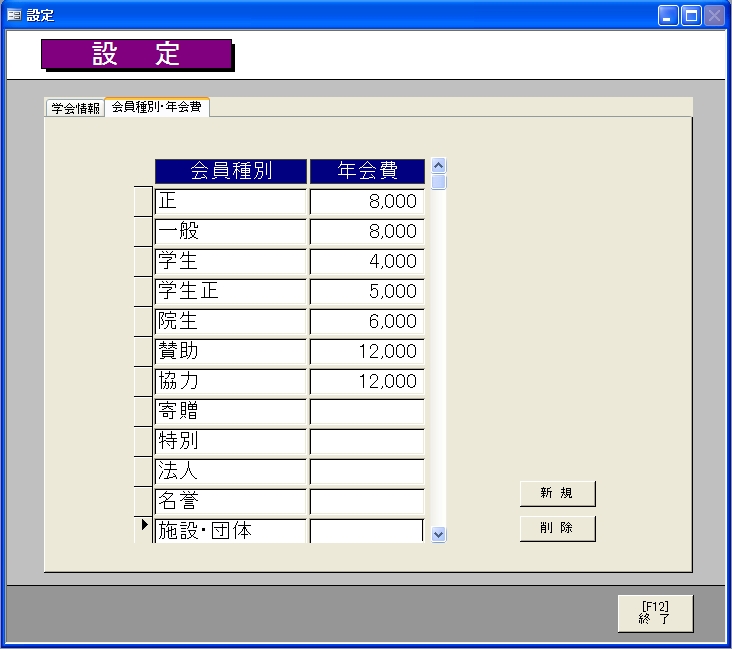The image size is (732, 649).
Task: Maximize the 設定 window
Action: point(691,16)
